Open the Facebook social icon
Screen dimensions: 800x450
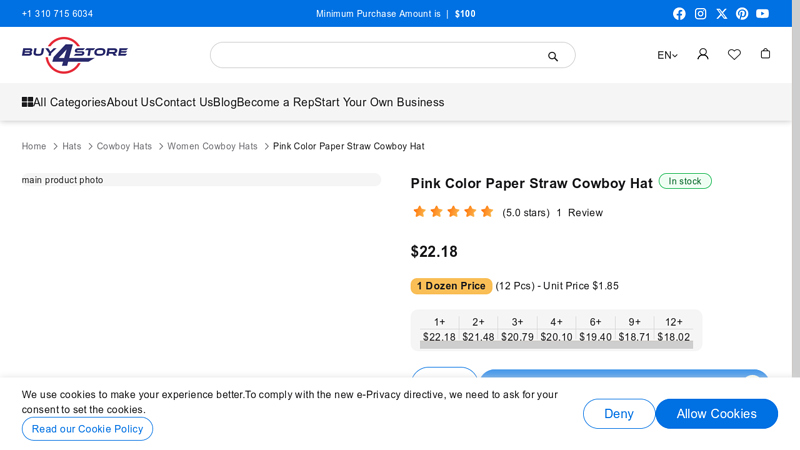click(x=679, y=14)
